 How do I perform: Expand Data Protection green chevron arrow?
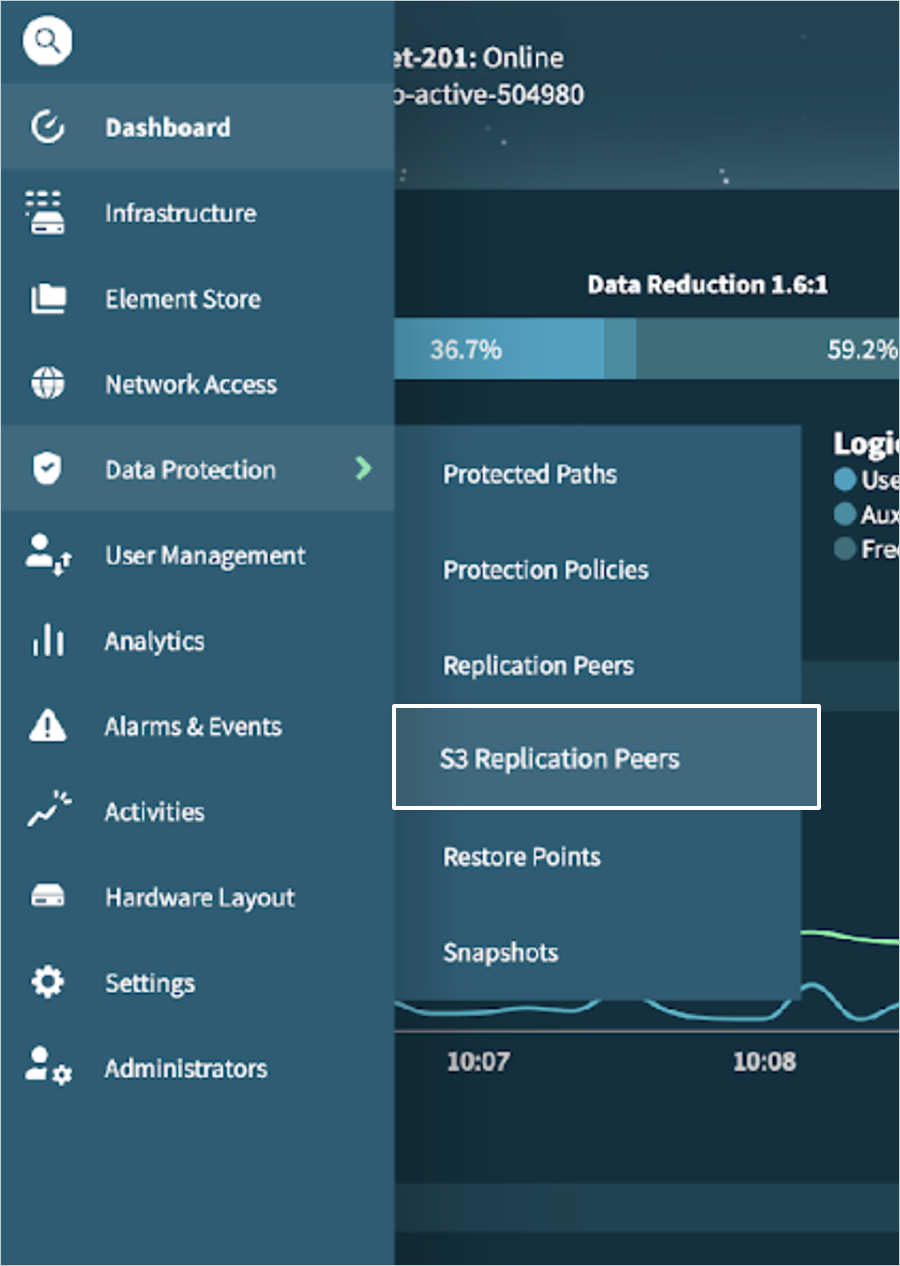pos(363,468)
